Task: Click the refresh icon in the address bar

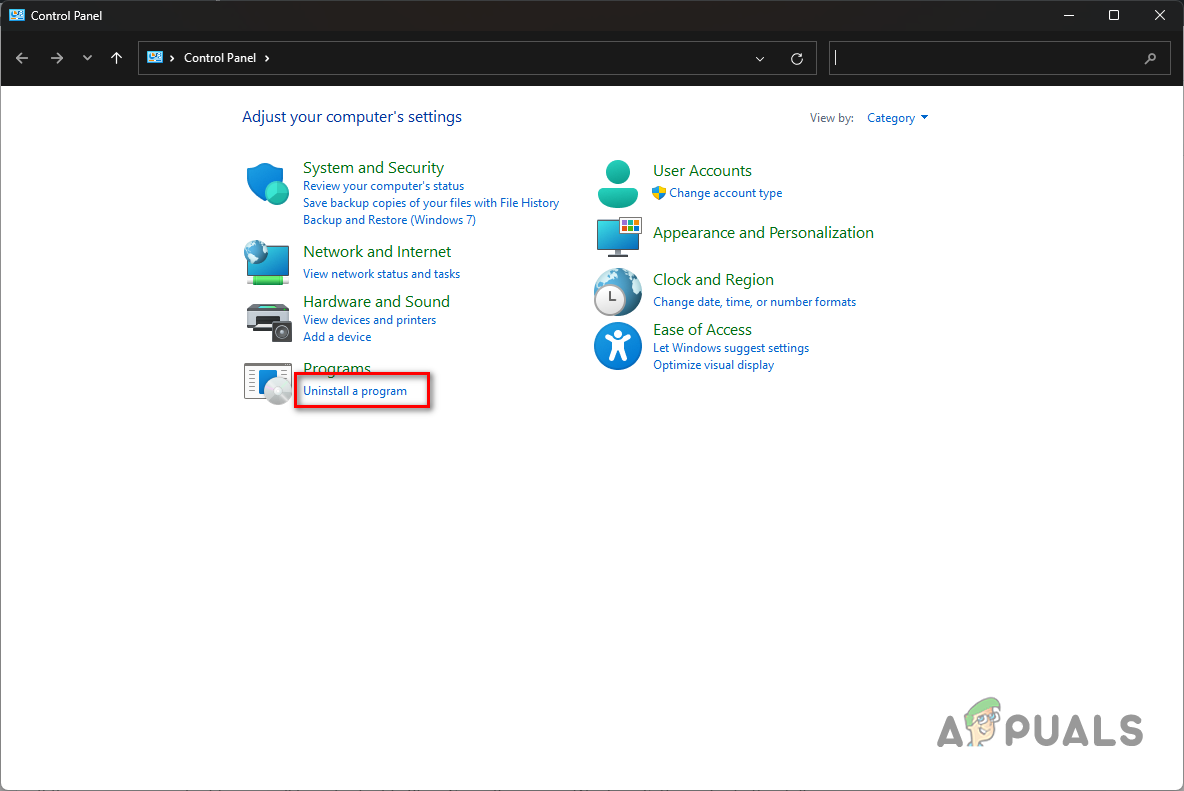Action: pos(797,58)
